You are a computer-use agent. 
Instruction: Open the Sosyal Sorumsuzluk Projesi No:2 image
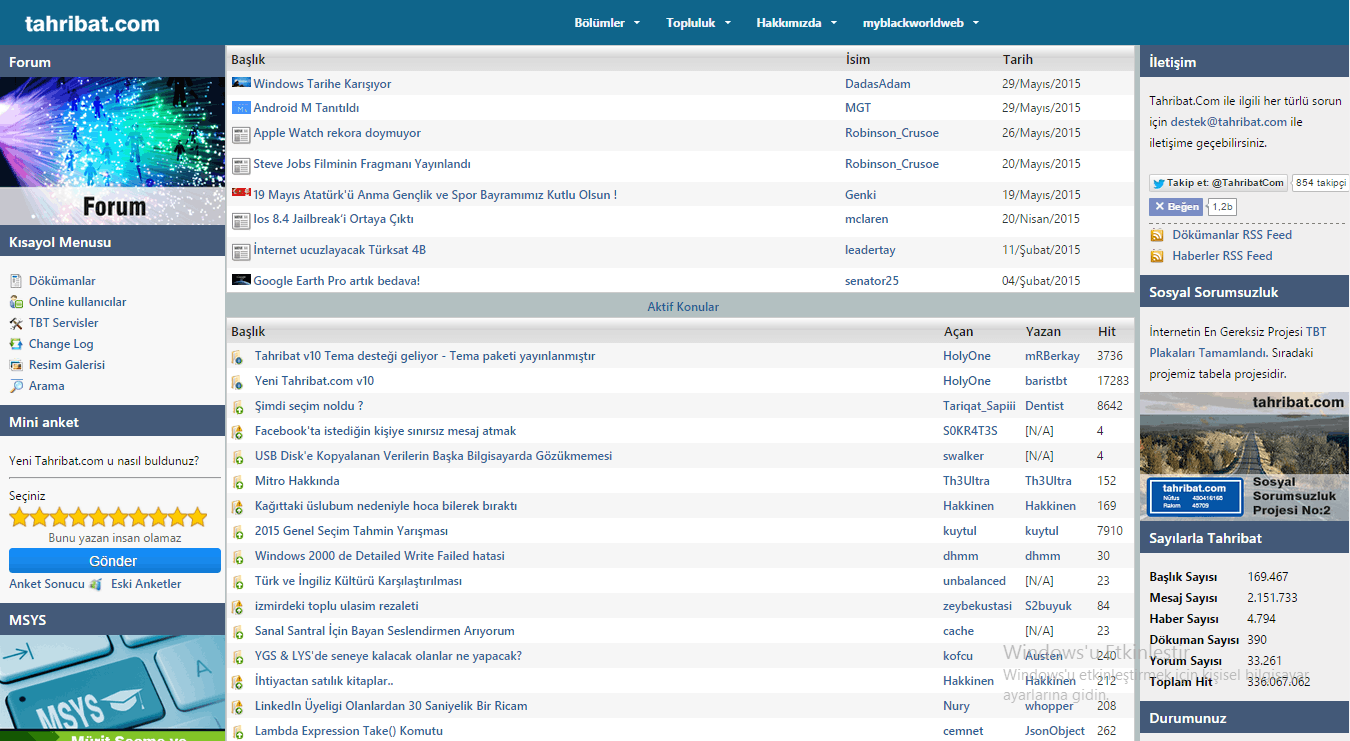pyautogui.click(x=1244, y=457)
